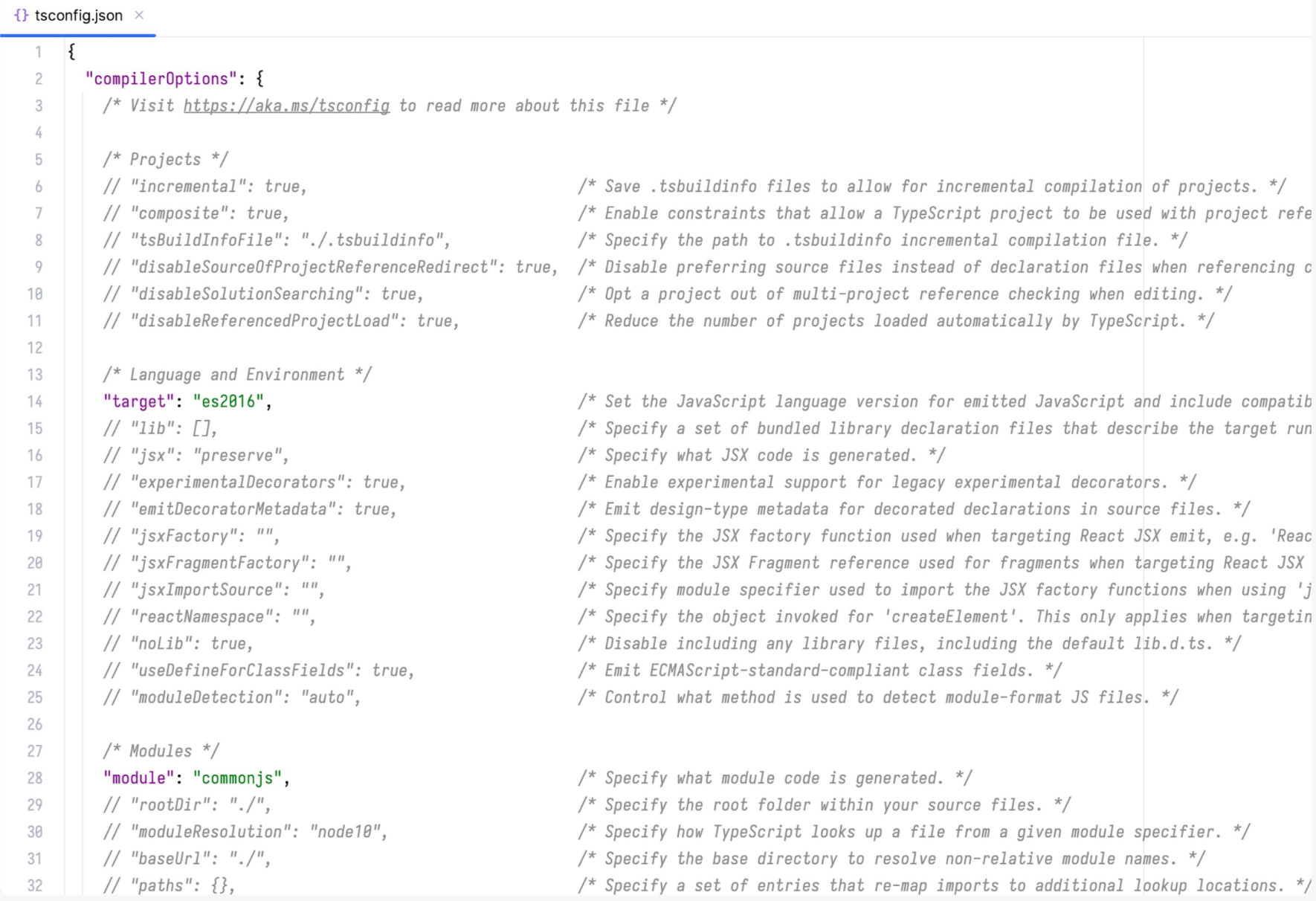The image size is (1316, 901).
Task: Click the "module" property key
Action: (138, 778)
